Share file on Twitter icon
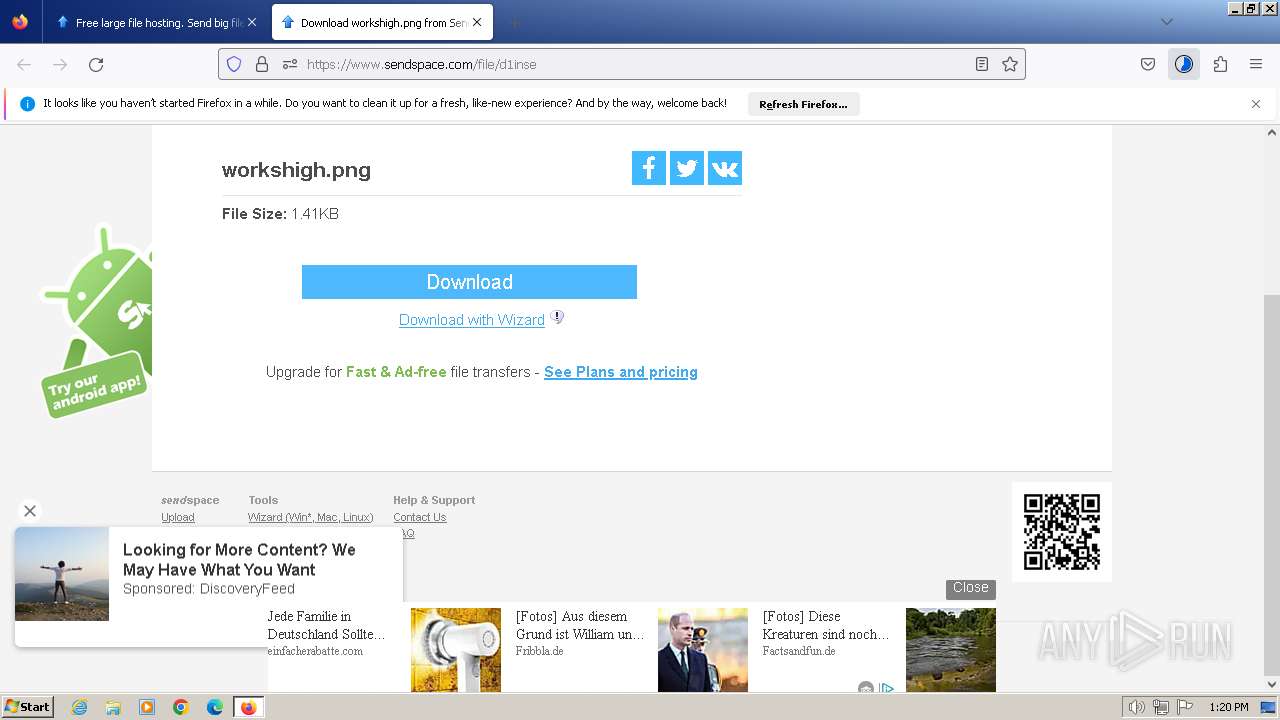The width and height of the screenshot is (1280, 720). [687, 168]
